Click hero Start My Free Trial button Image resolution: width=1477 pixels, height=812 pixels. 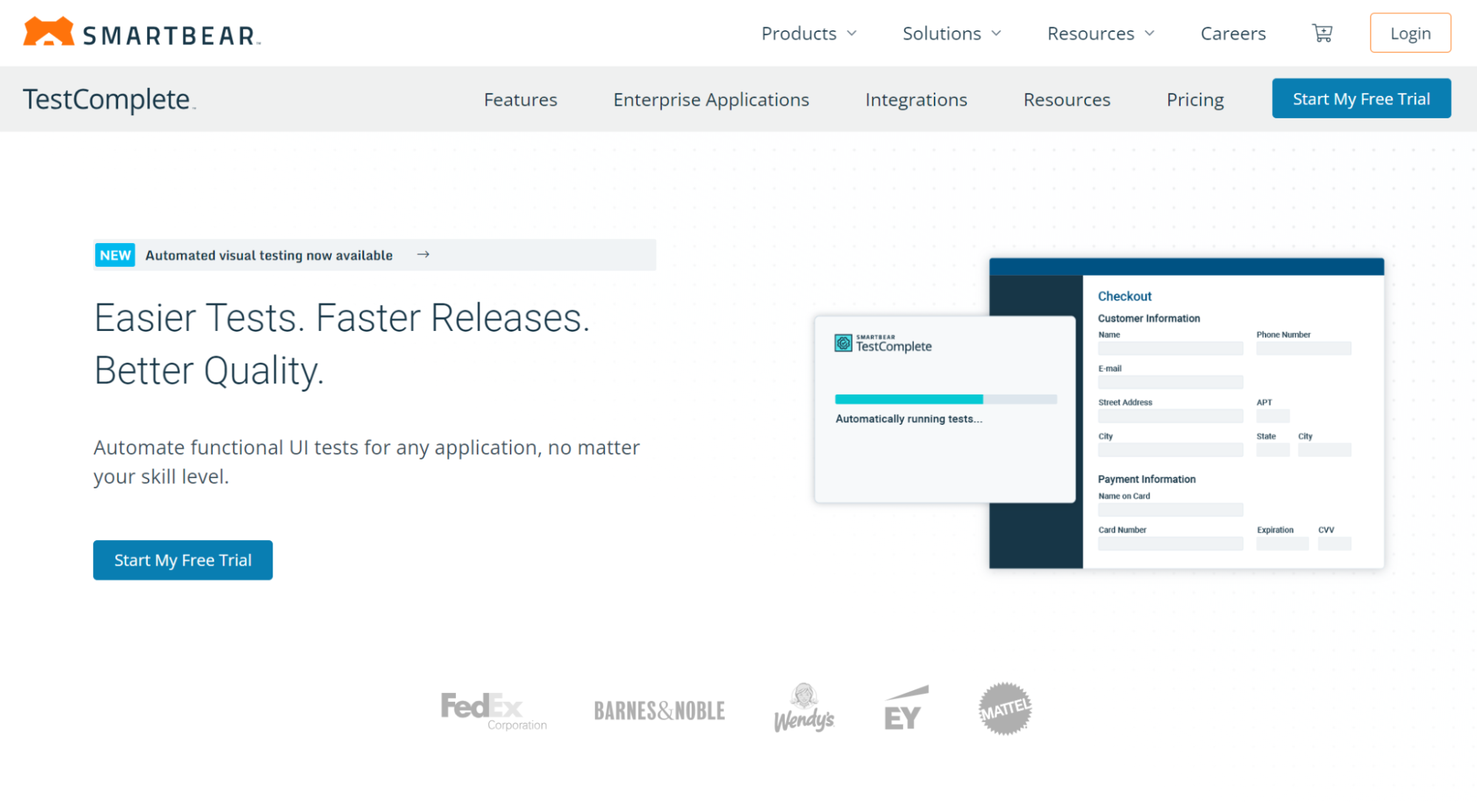(x=183, y=560)
